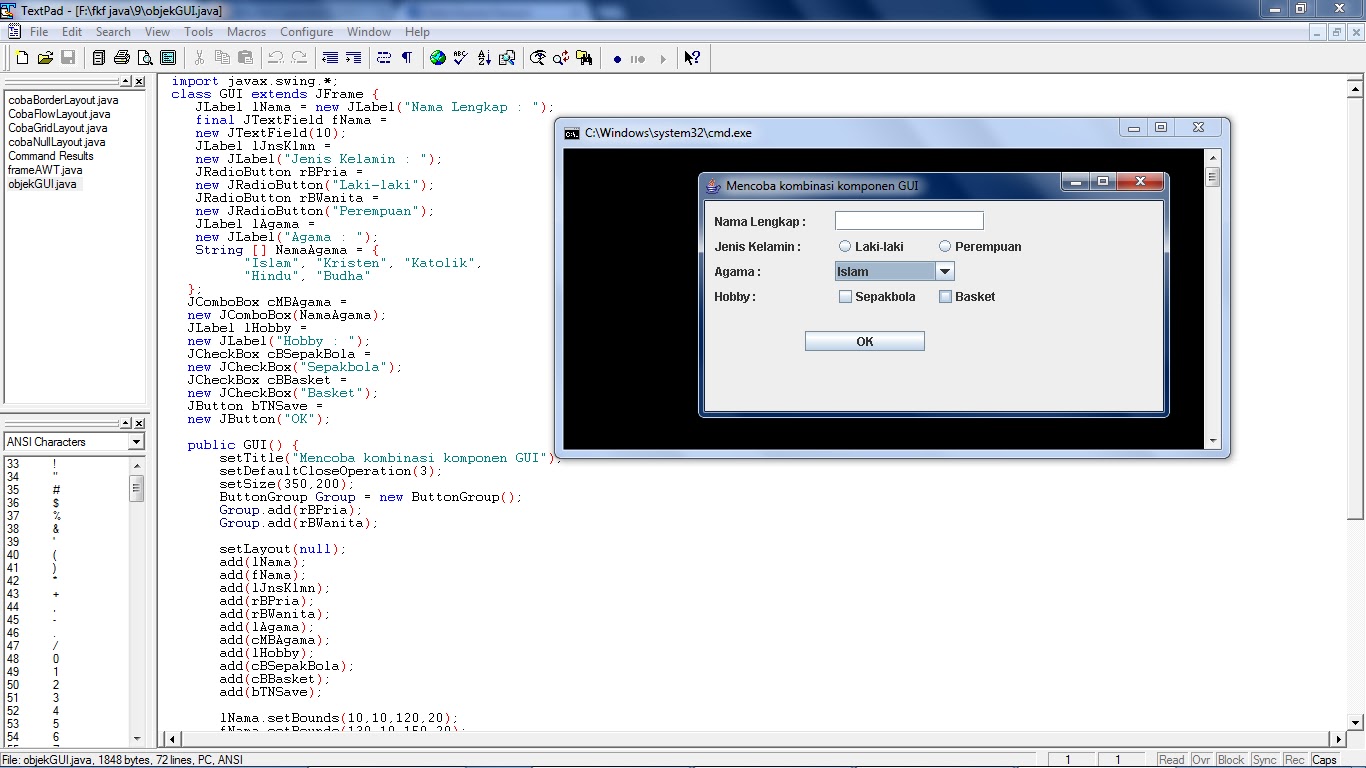Pin the document selector pane
This screenshot has height=768, width=1366.
pyautogui.click(x=126, y=82)
